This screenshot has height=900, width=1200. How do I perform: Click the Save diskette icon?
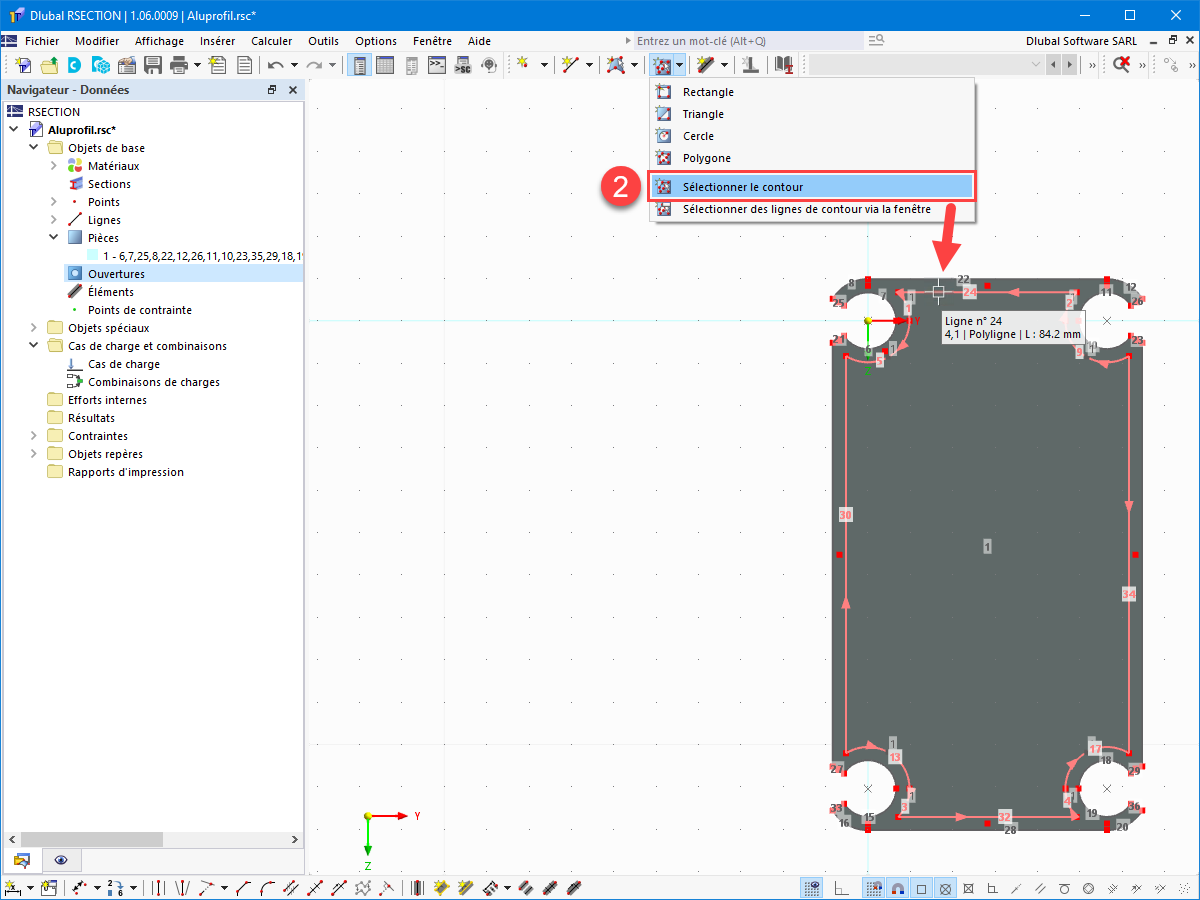[x=153, y=65]
